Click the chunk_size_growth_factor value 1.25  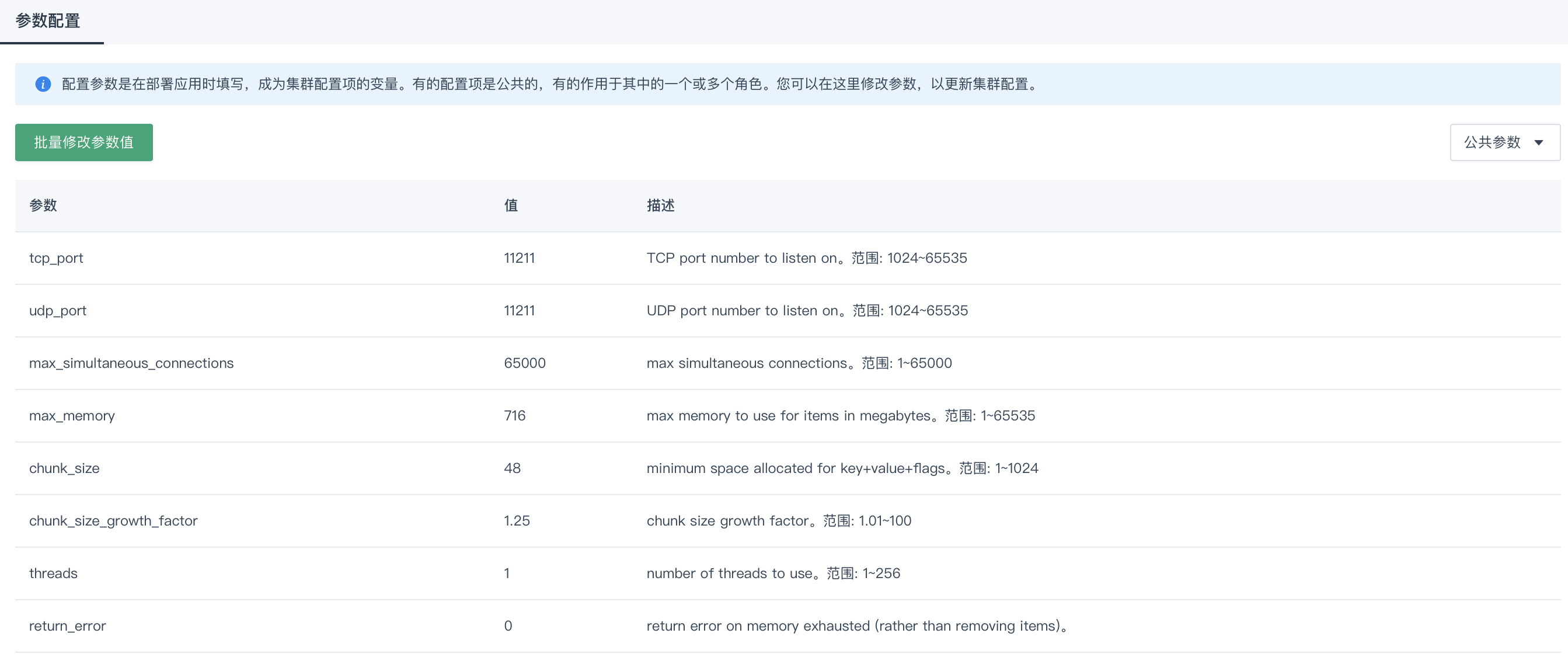pyautogui.click(x=516, y=520)
